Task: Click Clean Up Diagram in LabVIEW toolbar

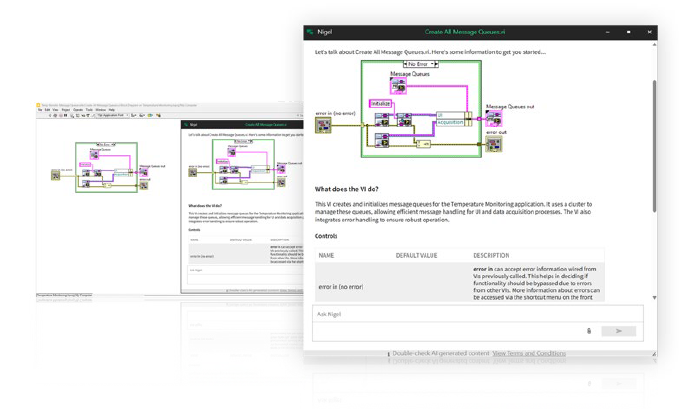Action: 158,116
